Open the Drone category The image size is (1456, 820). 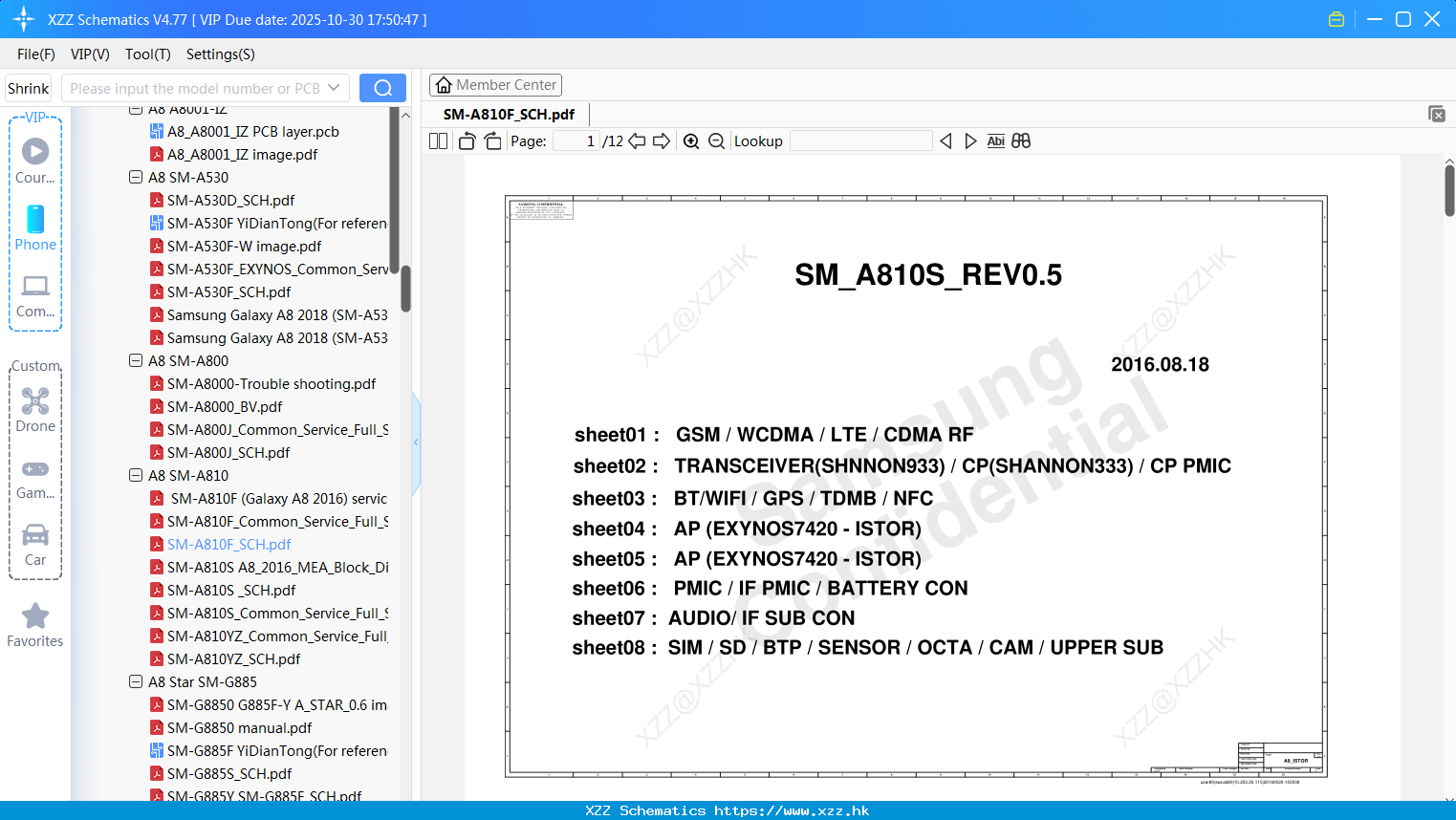(35, 410)
